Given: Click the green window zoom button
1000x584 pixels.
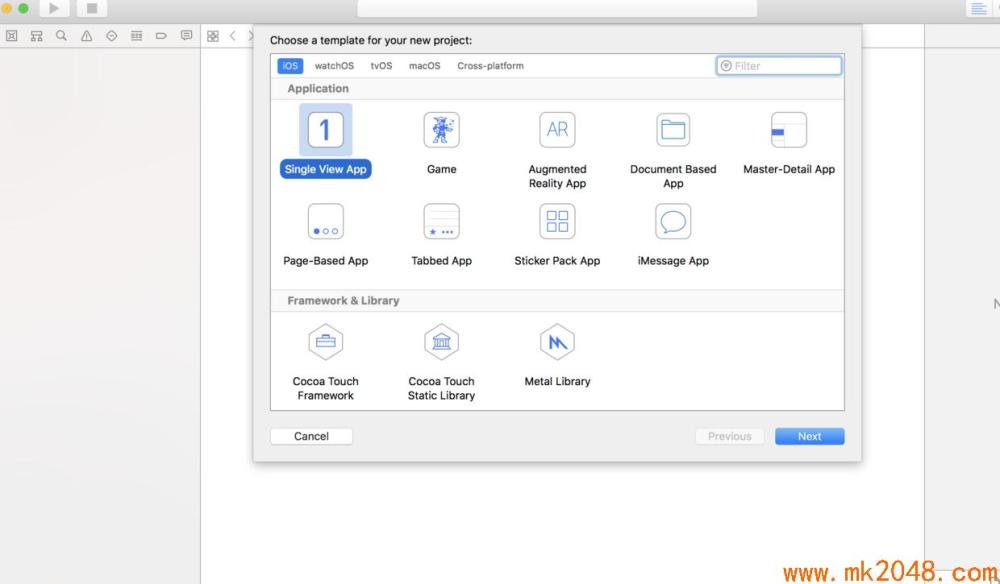Looking at the screenshot, I should (x=24, y=8).
